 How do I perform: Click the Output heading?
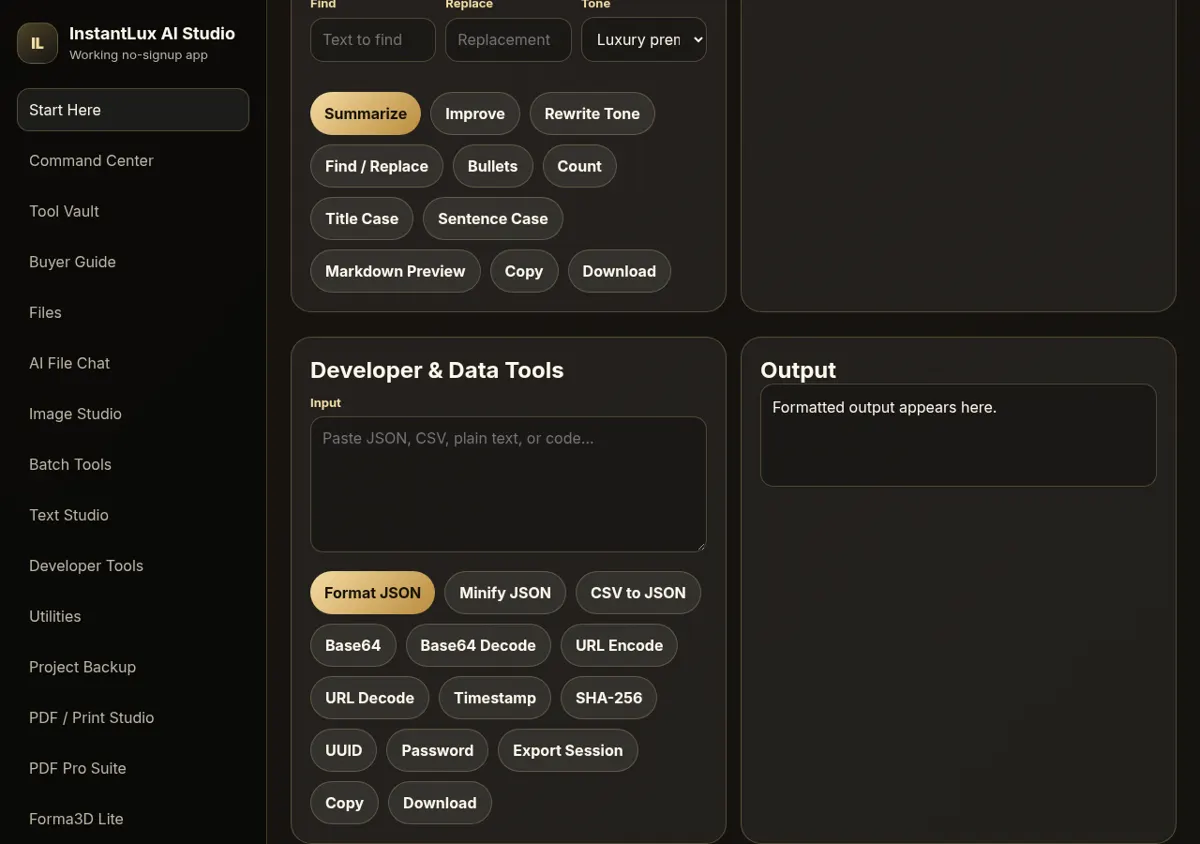click(x=798, y=370)
